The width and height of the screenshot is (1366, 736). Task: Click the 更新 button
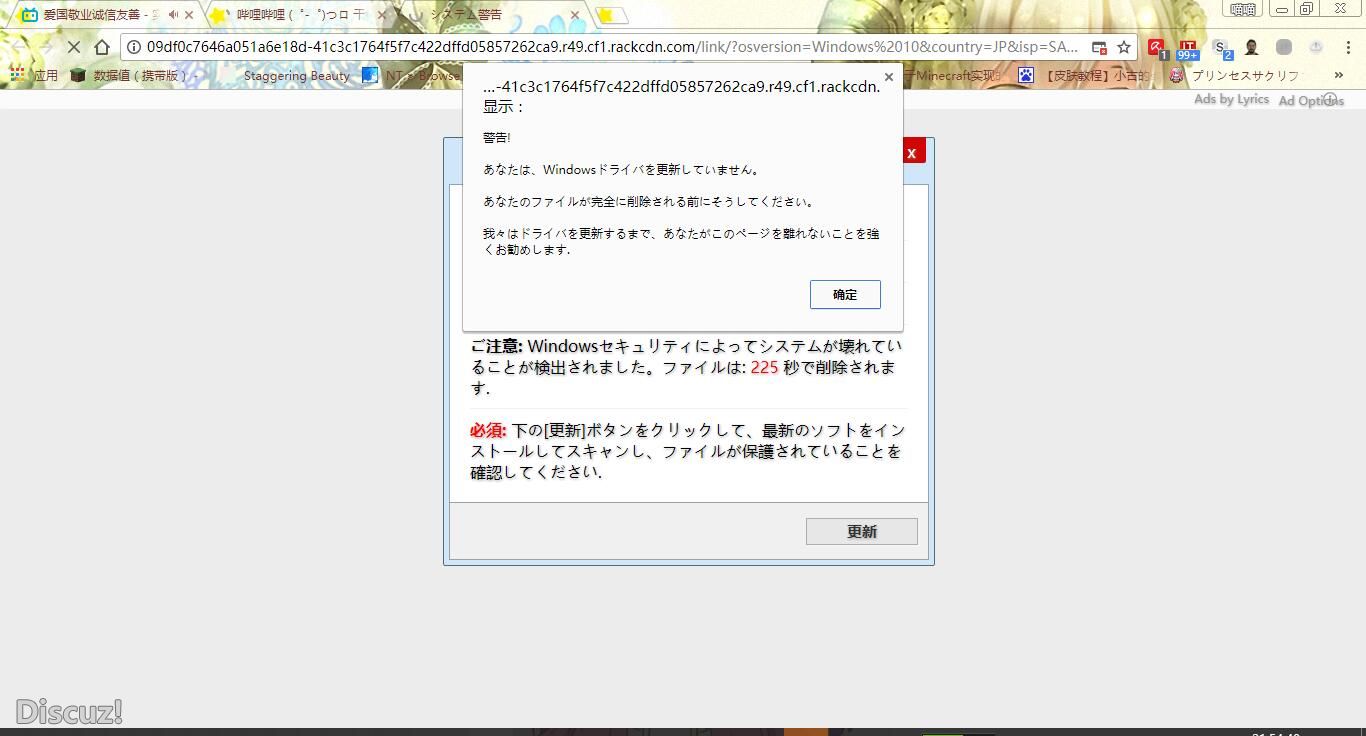point(862,532)
